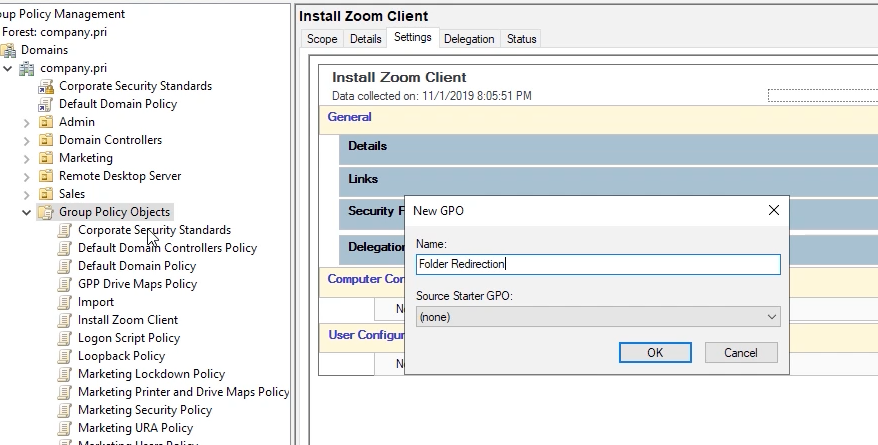Image resolution: width=878 pixels, height=445 pixels.
Task: Click the company.pri domain icon
Action: pyautogui.click(x=27, y=68)
